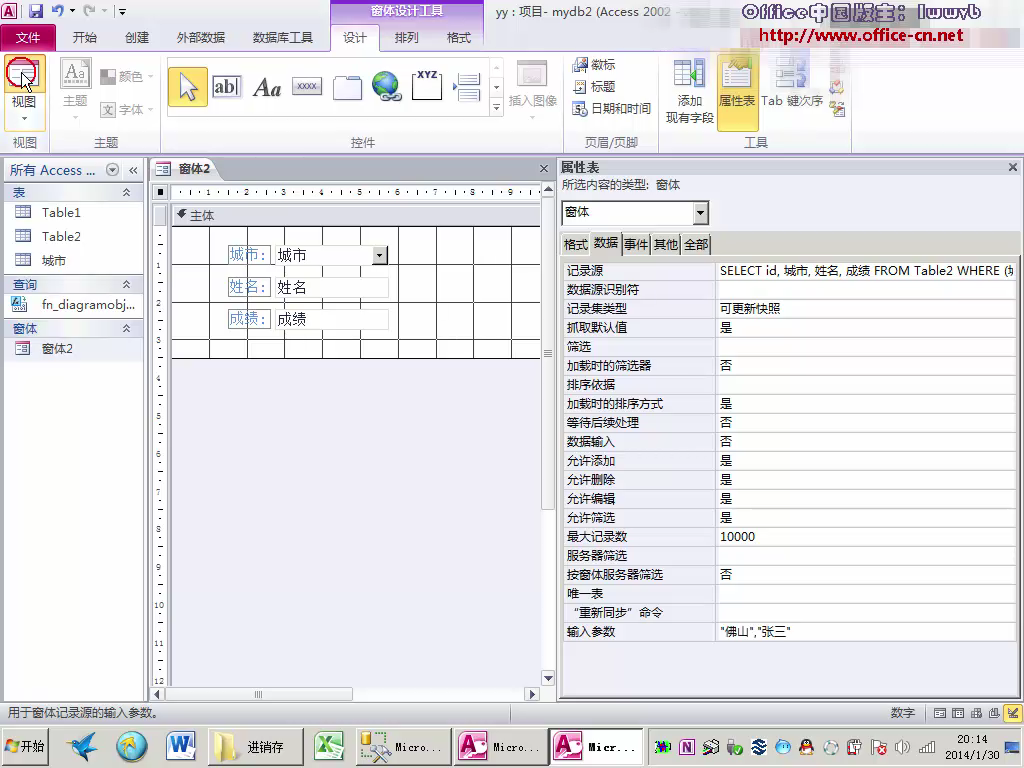Click 标题 (Title) in header/footer group
This screenshot has height=768, width=1024.
tap(594, 86)
